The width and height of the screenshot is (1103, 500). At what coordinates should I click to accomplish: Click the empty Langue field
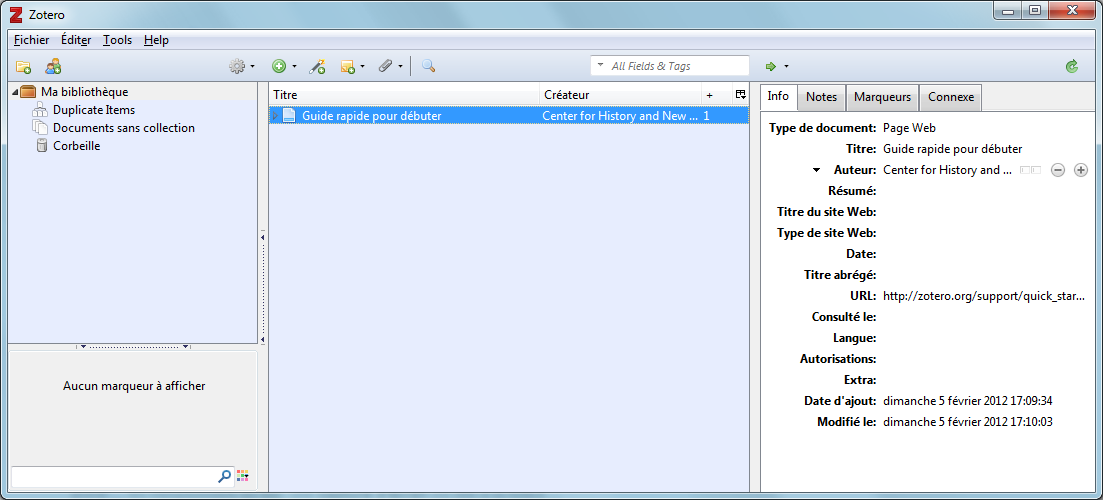click(x=985, y=338)
